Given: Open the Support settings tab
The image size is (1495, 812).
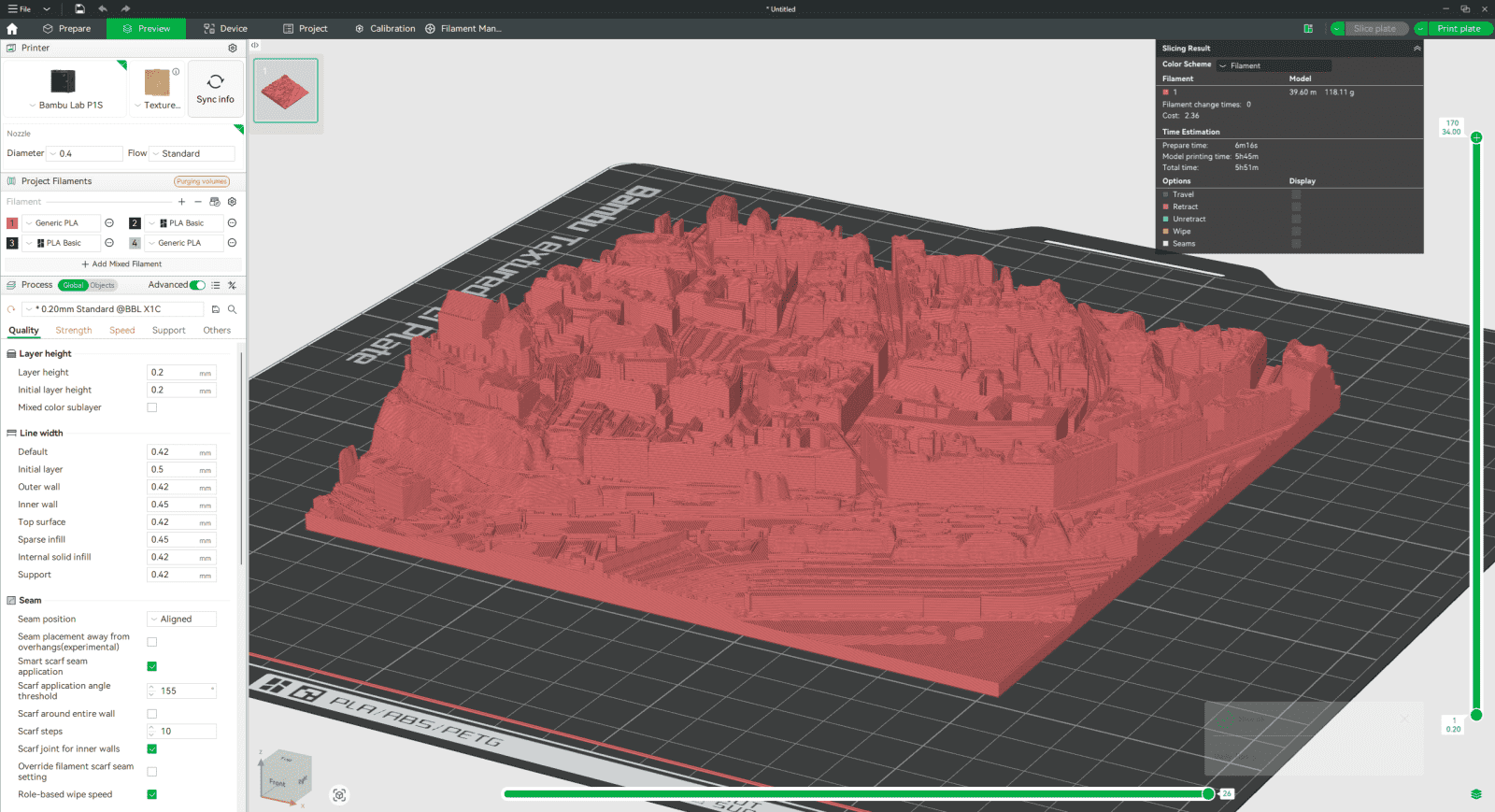Looking at the screenshot, I should tap(169, 331).
